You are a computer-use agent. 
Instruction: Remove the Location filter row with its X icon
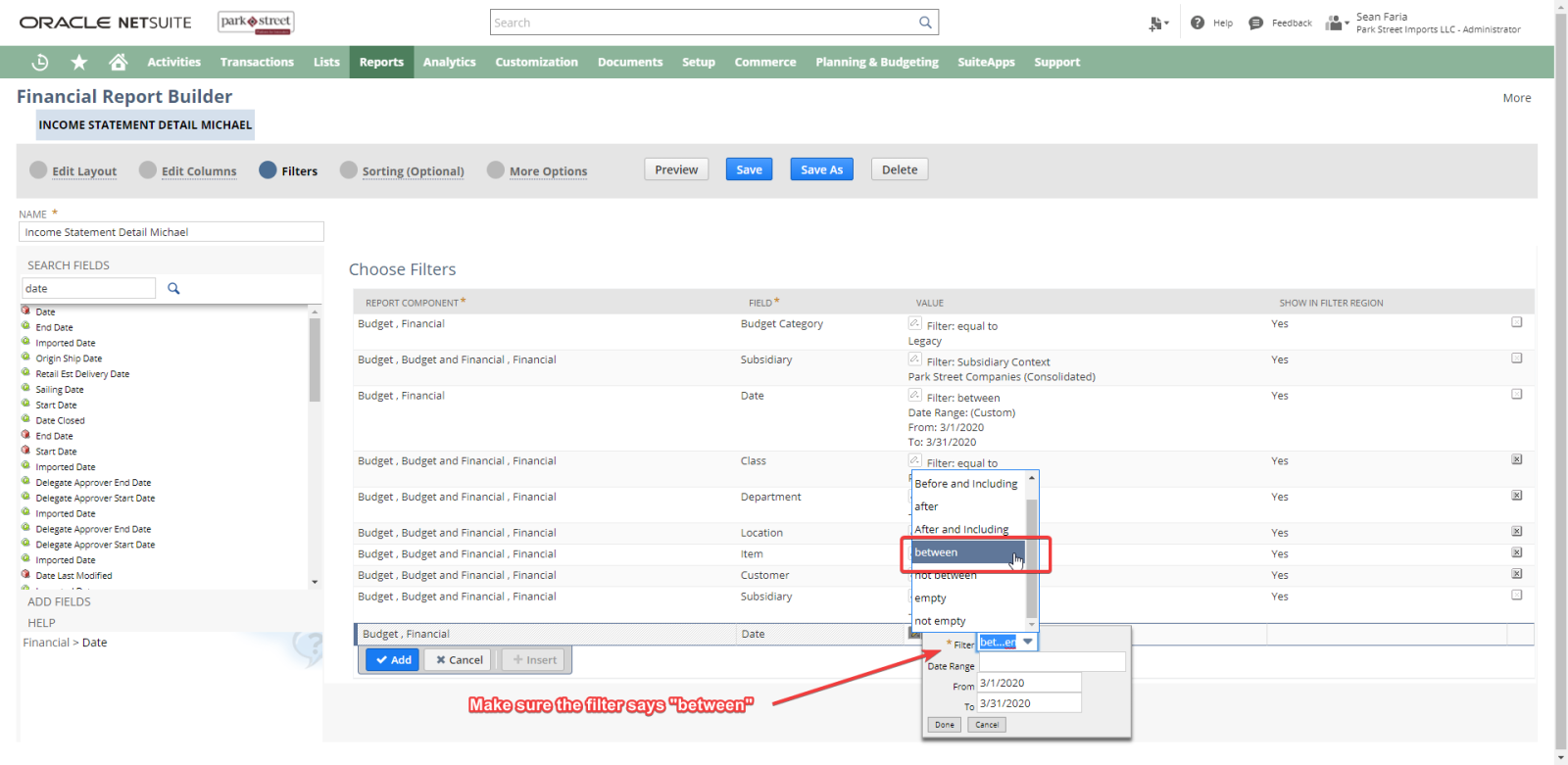[1517, 532]
